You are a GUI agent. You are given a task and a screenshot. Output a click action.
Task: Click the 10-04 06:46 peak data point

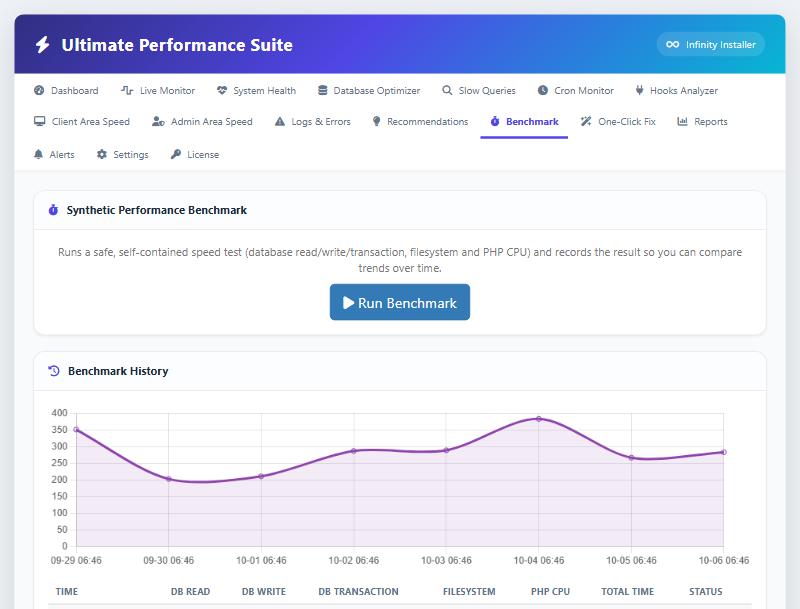(x=539, y=419)
